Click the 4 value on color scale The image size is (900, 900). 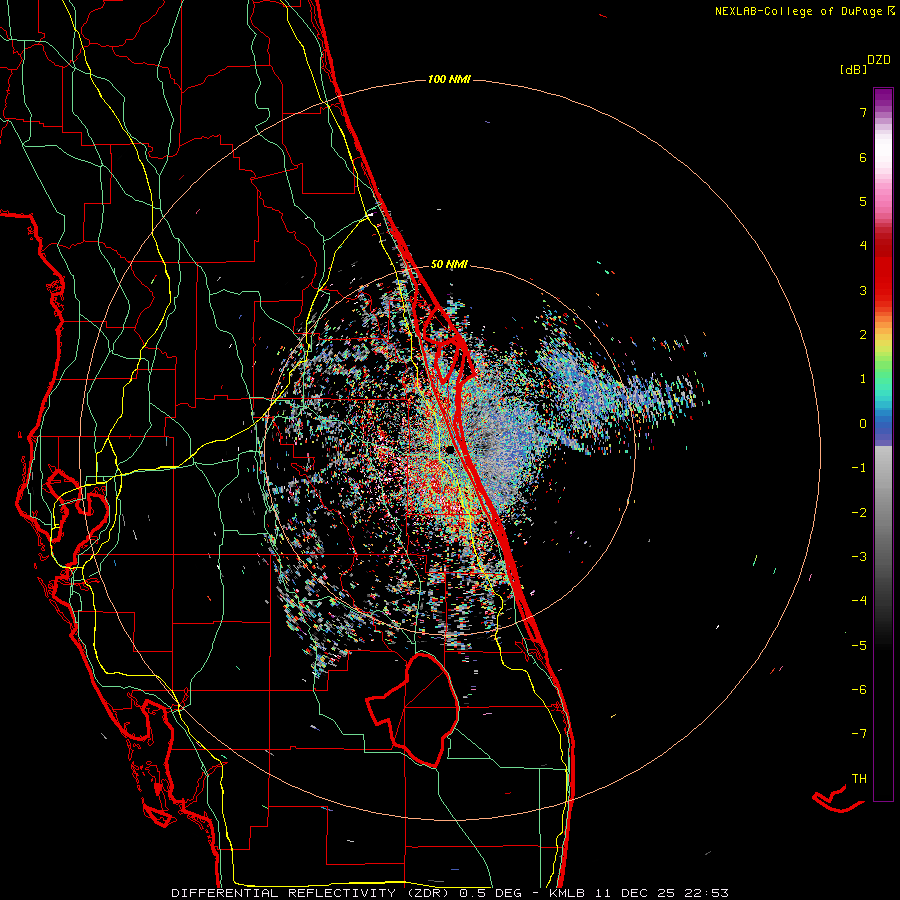(x=863, y=246)
